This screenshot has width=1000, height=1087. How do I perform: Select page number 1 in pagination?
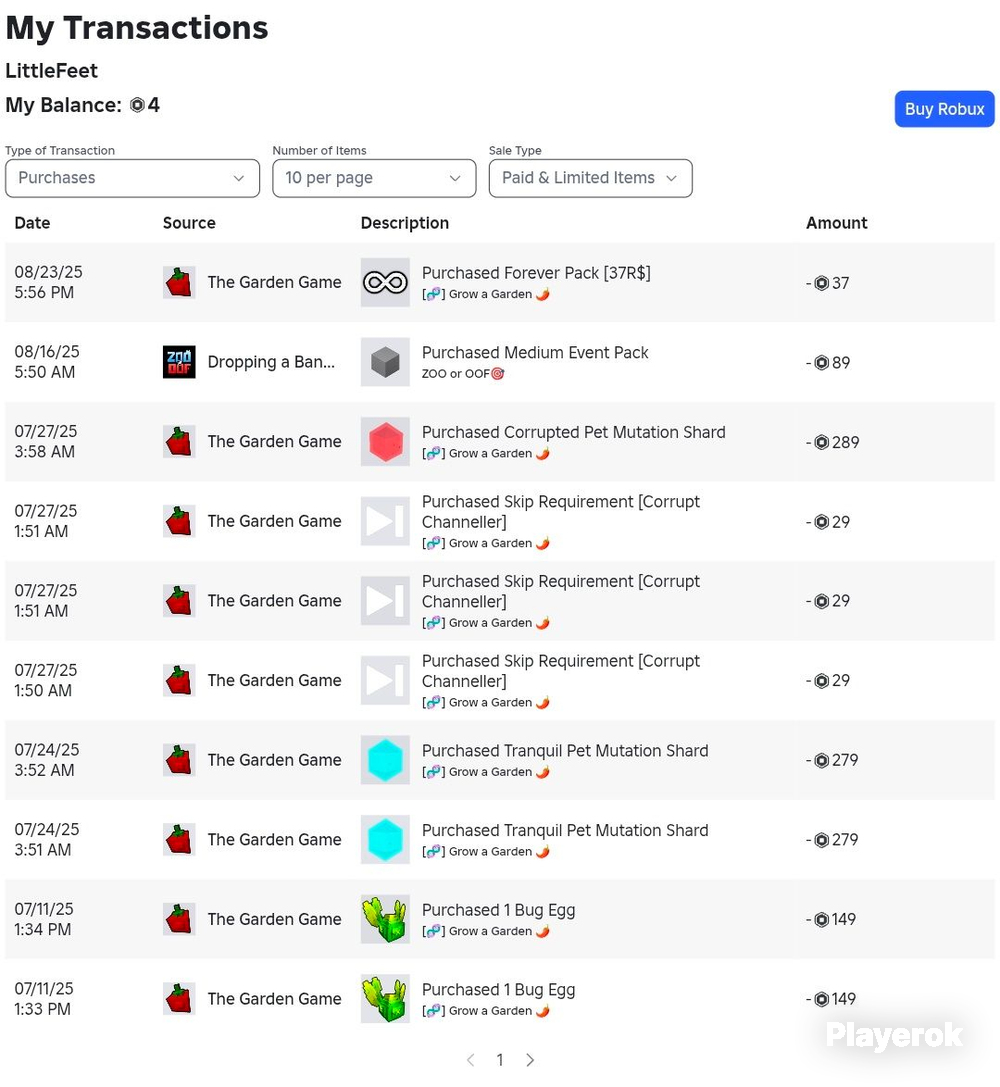click(500, 1059)
